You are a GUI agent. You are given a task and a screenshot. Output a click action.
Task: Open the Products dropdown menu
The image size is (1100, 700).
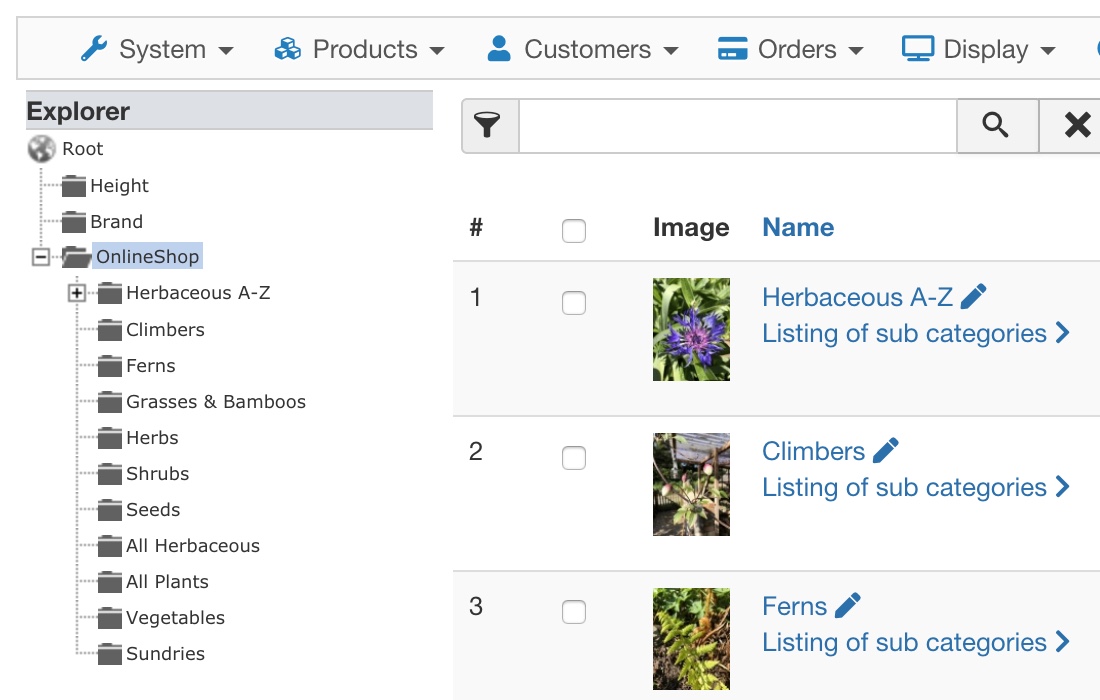pyautogui.click(x=360, y=49)
